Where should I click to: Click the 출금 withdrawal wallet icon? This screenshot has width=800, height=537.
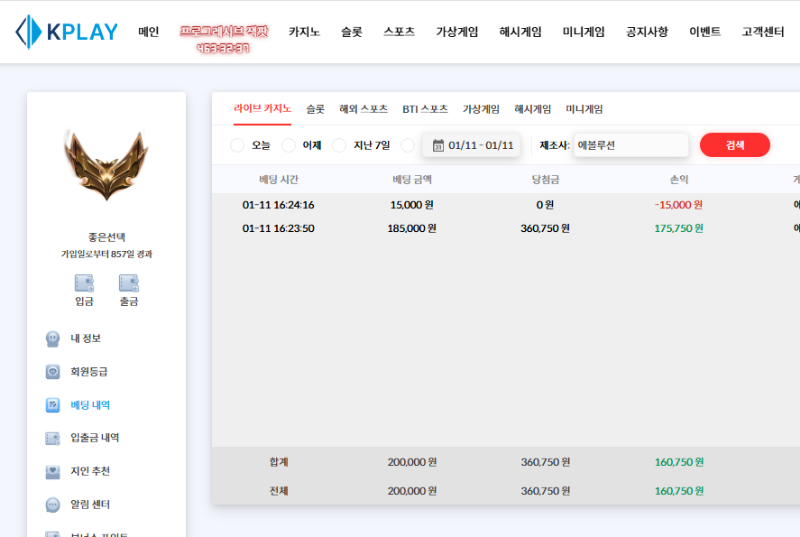pos(128,283)
